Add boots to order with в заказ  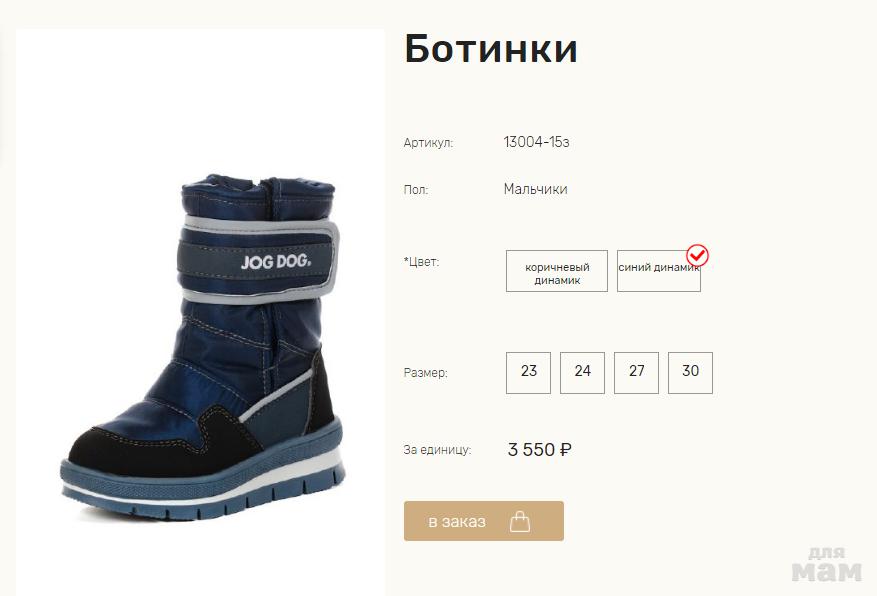[484, 521]
